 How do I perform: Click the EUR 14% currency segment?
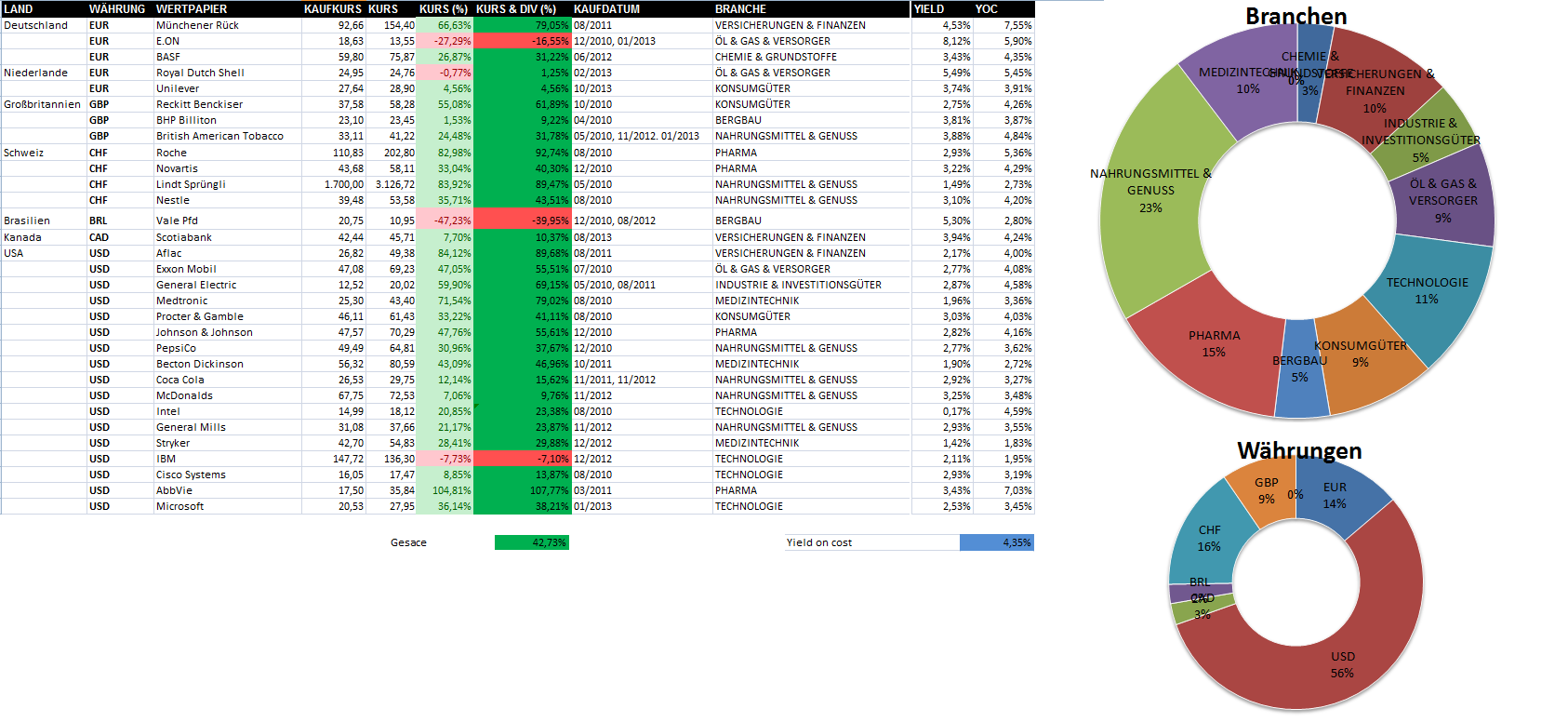click(1335, 495)
